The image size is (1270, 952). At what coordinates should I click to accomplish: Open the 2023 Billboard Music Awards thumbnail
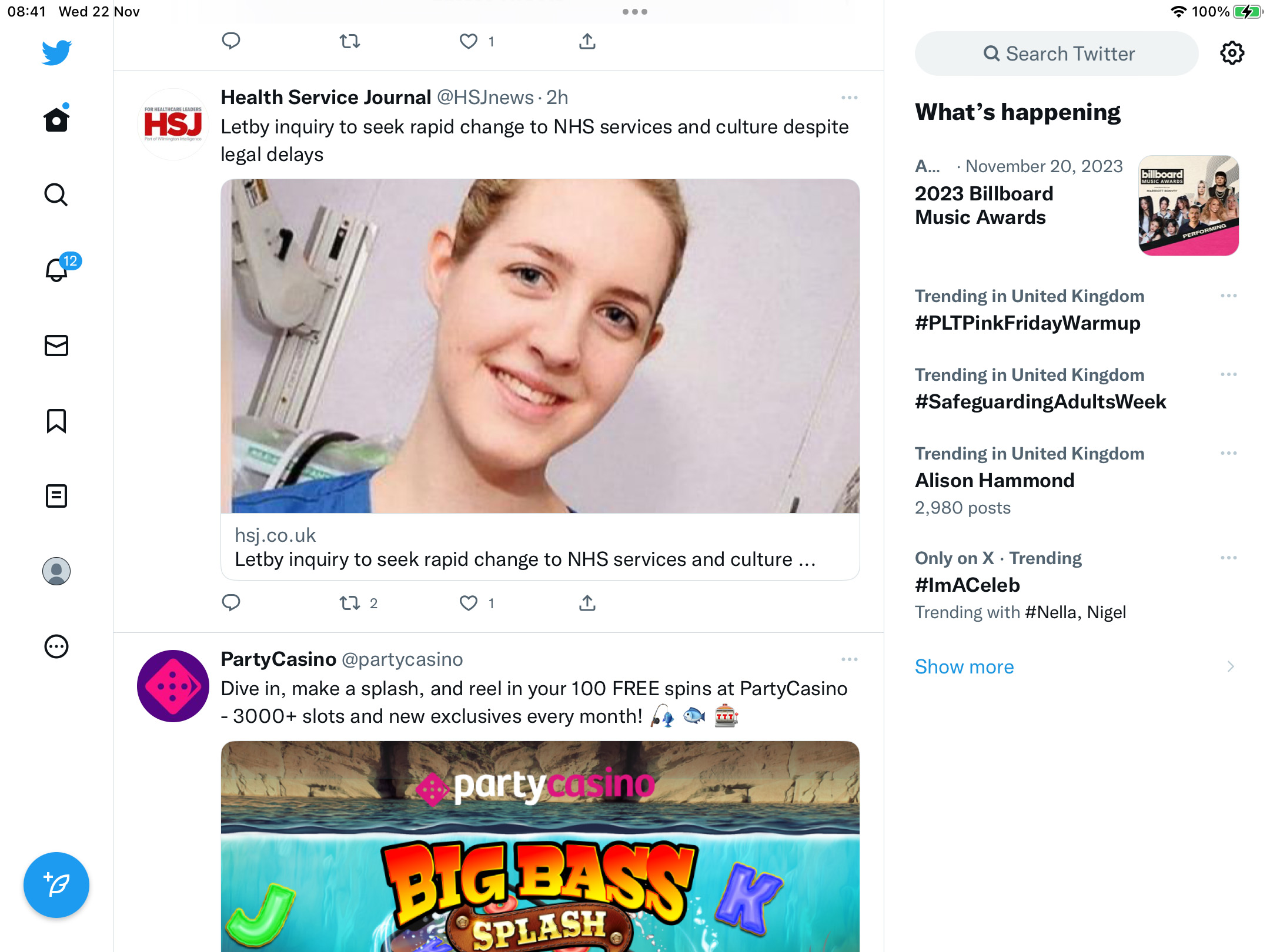[x=1189, y=206]
